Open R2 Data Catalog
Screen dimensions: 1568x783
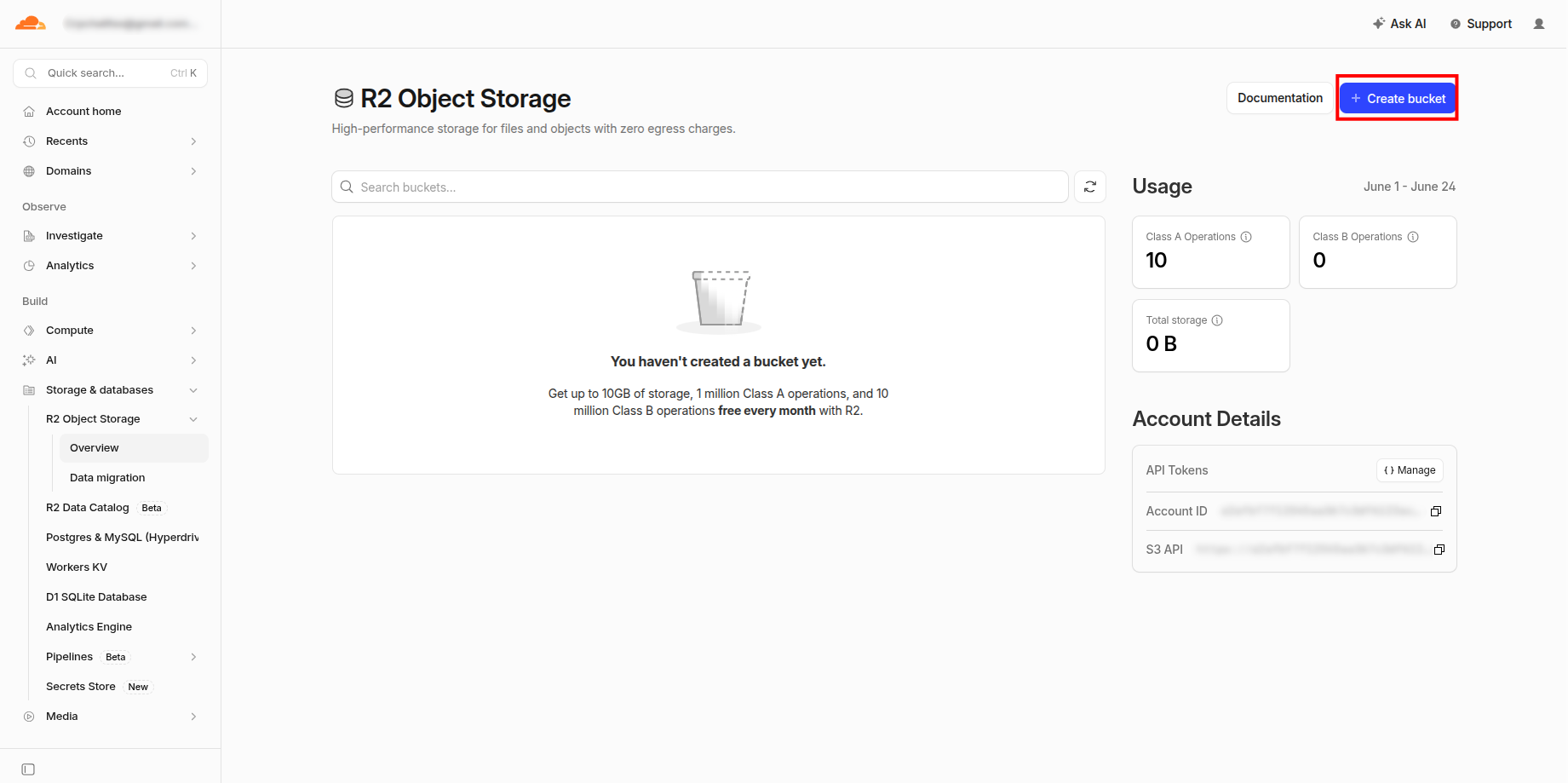88,508
